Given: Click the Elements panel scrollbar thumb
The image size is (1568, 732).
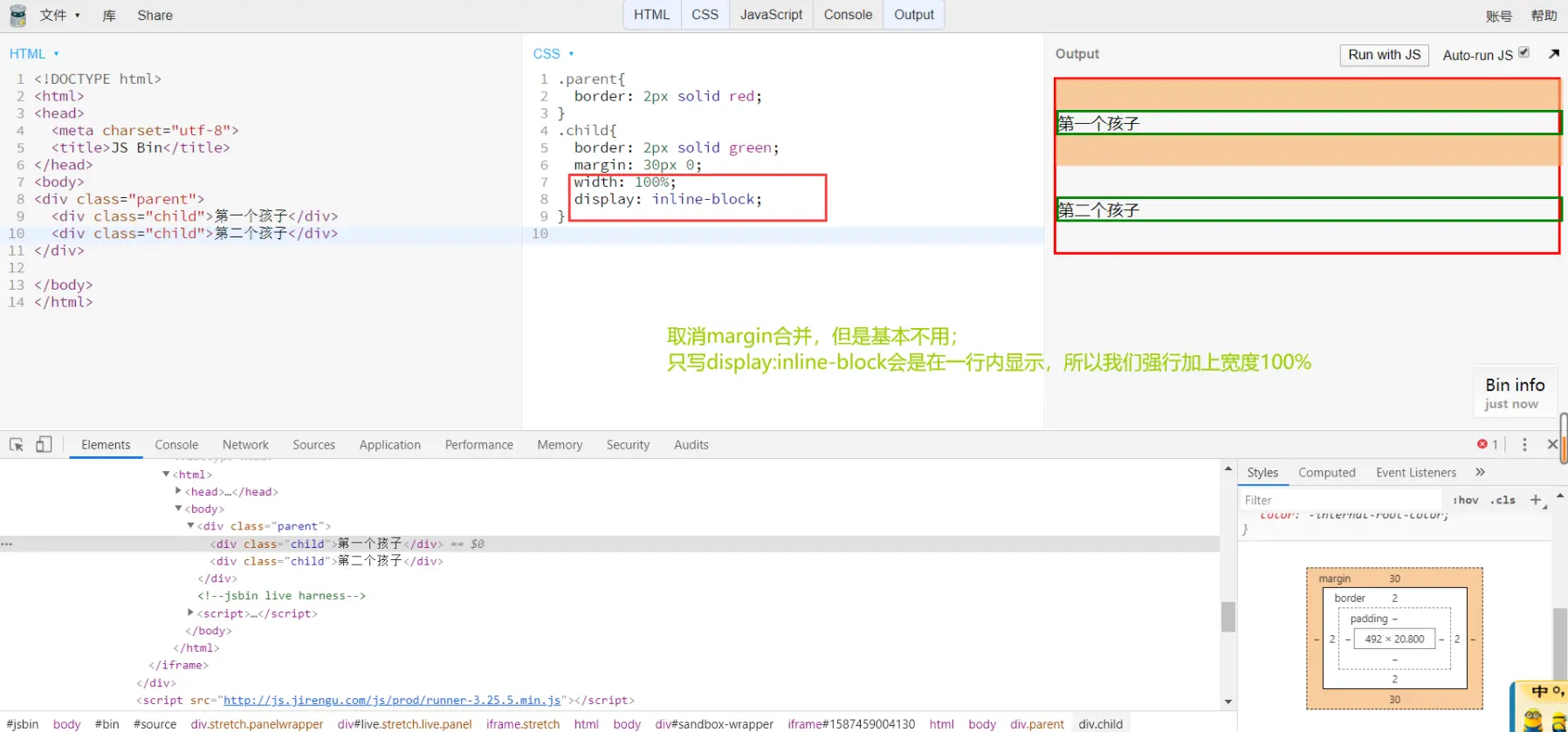Looking at the screenshot, I should click(1228, 617).
